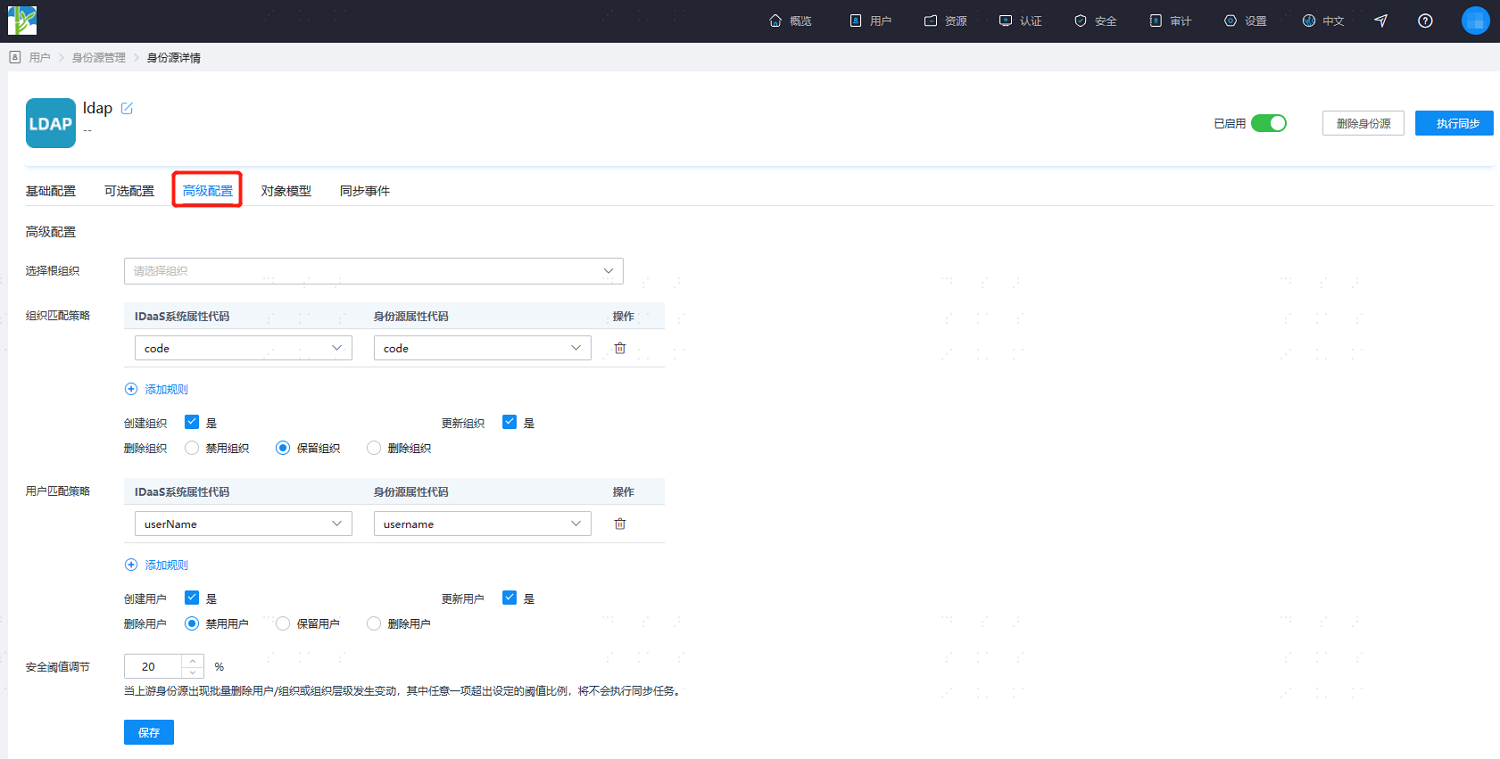Image resolution: width=1500 pixels, height=759 pixels.
Task: Add rule under organization matching strategy
Action: [156, 389]
